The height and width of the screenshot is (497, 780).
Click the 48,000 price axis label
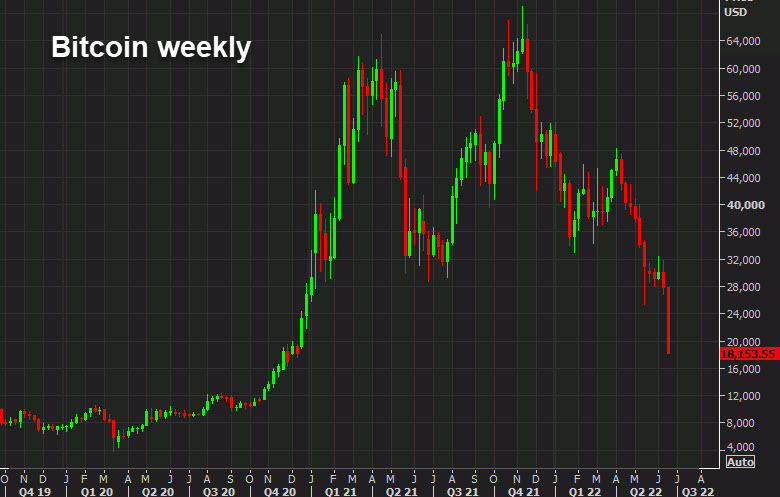click(x=743, y=151)
